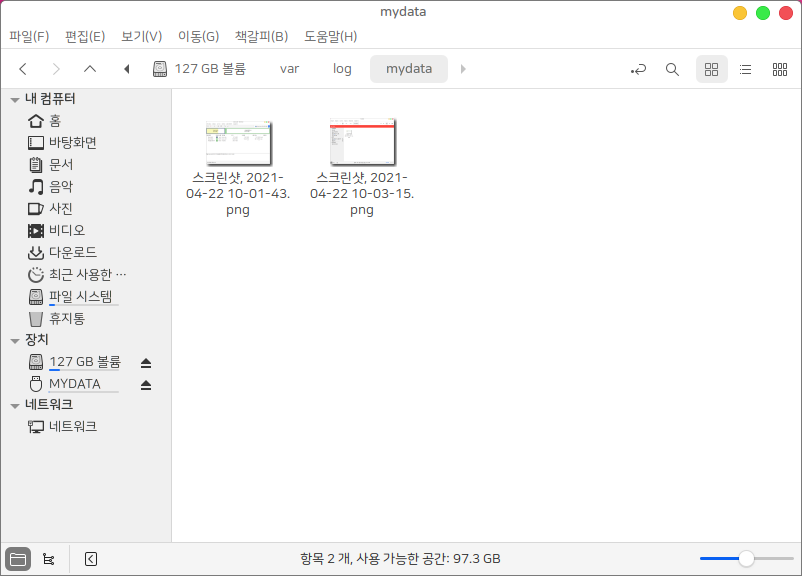Eject the MYDATA device
Viewport: 802px width, 576px height.
[x=146, y=384]
